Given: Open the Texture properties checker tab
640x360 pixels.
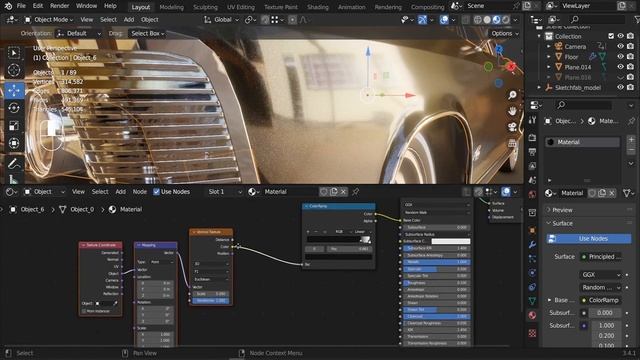Looking at the screenshot, I should click(x=532, y=333).
